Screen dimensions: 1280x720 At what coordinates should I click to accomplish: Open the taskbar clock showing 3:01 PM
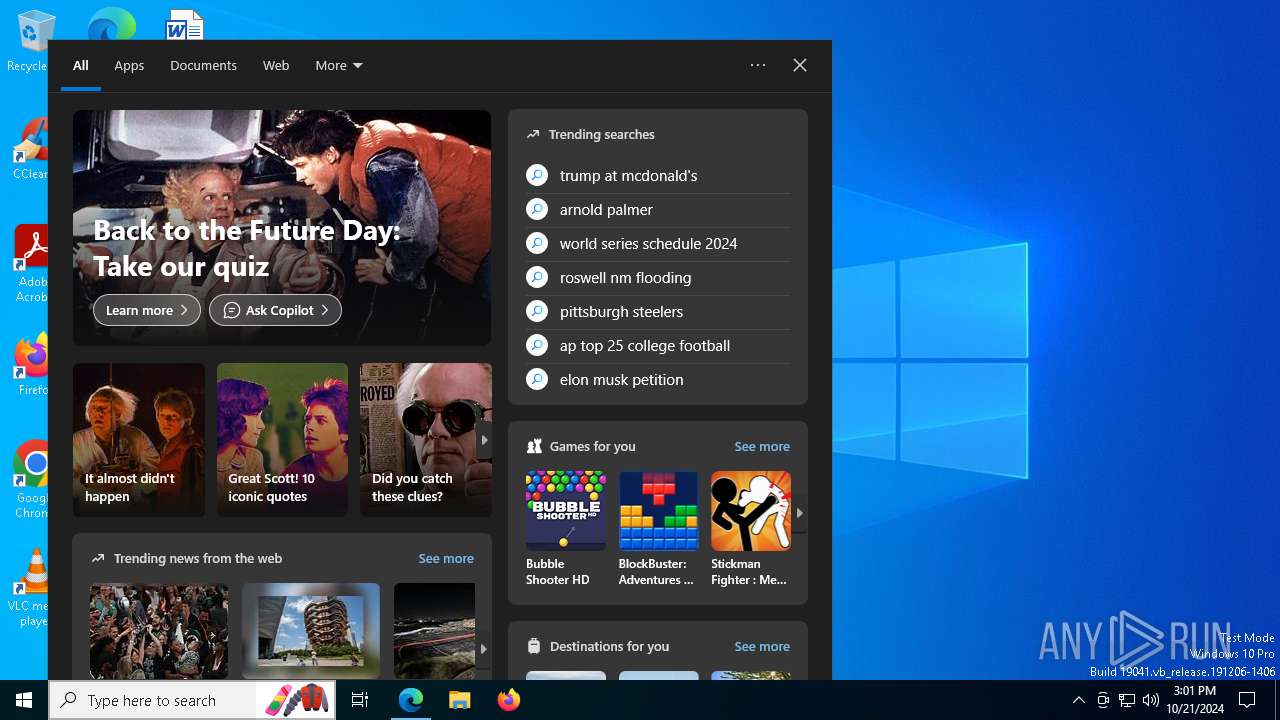click(1195, 700)
